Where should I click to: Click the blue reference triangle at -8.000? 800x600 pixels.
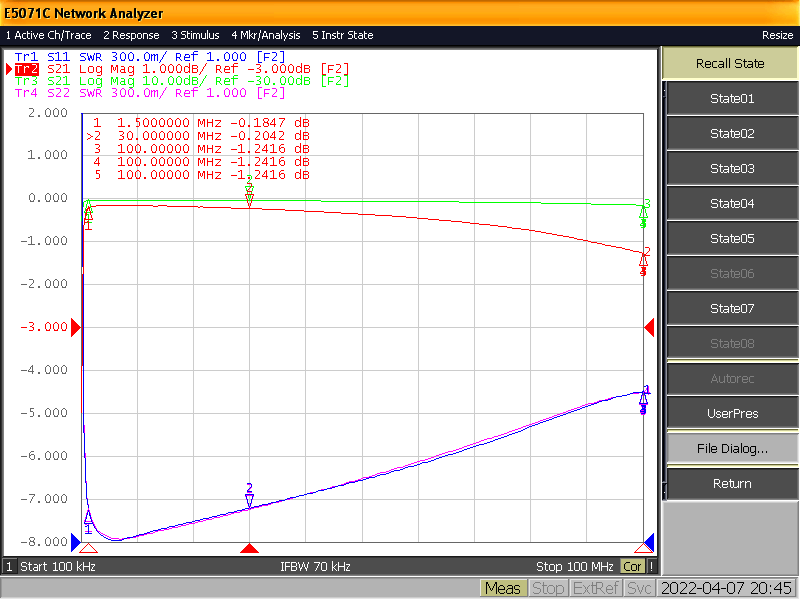(x=76, y=542)
